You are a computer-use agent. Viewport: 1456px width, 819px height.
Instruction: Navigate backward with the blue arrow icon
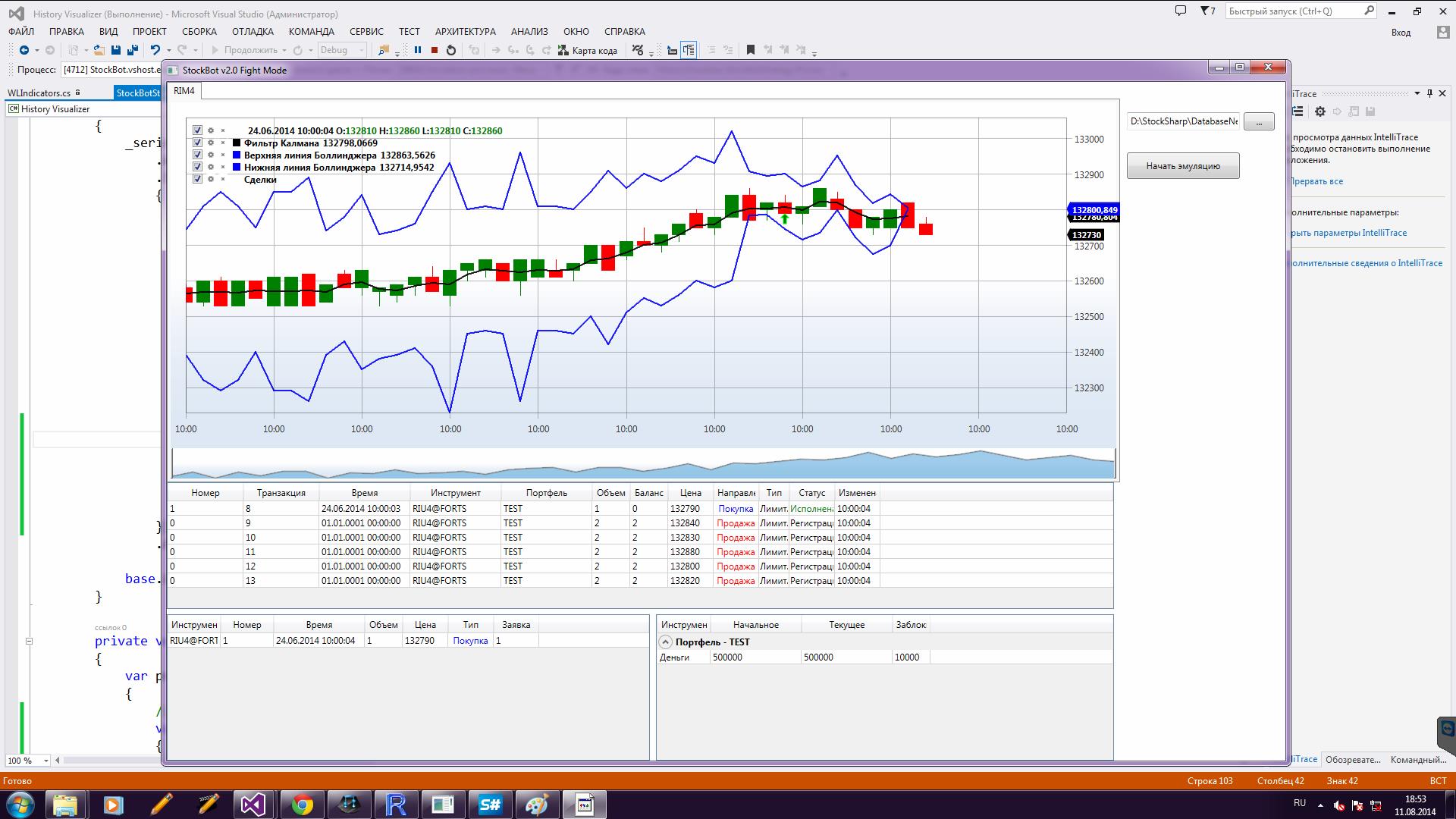click(24, 50)
